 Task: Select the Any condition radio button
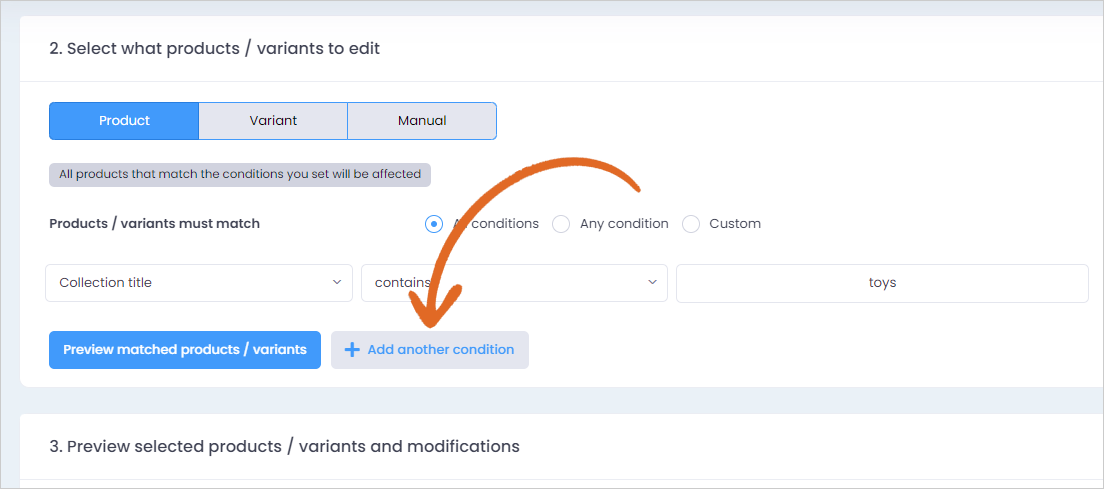click(561, 224)
